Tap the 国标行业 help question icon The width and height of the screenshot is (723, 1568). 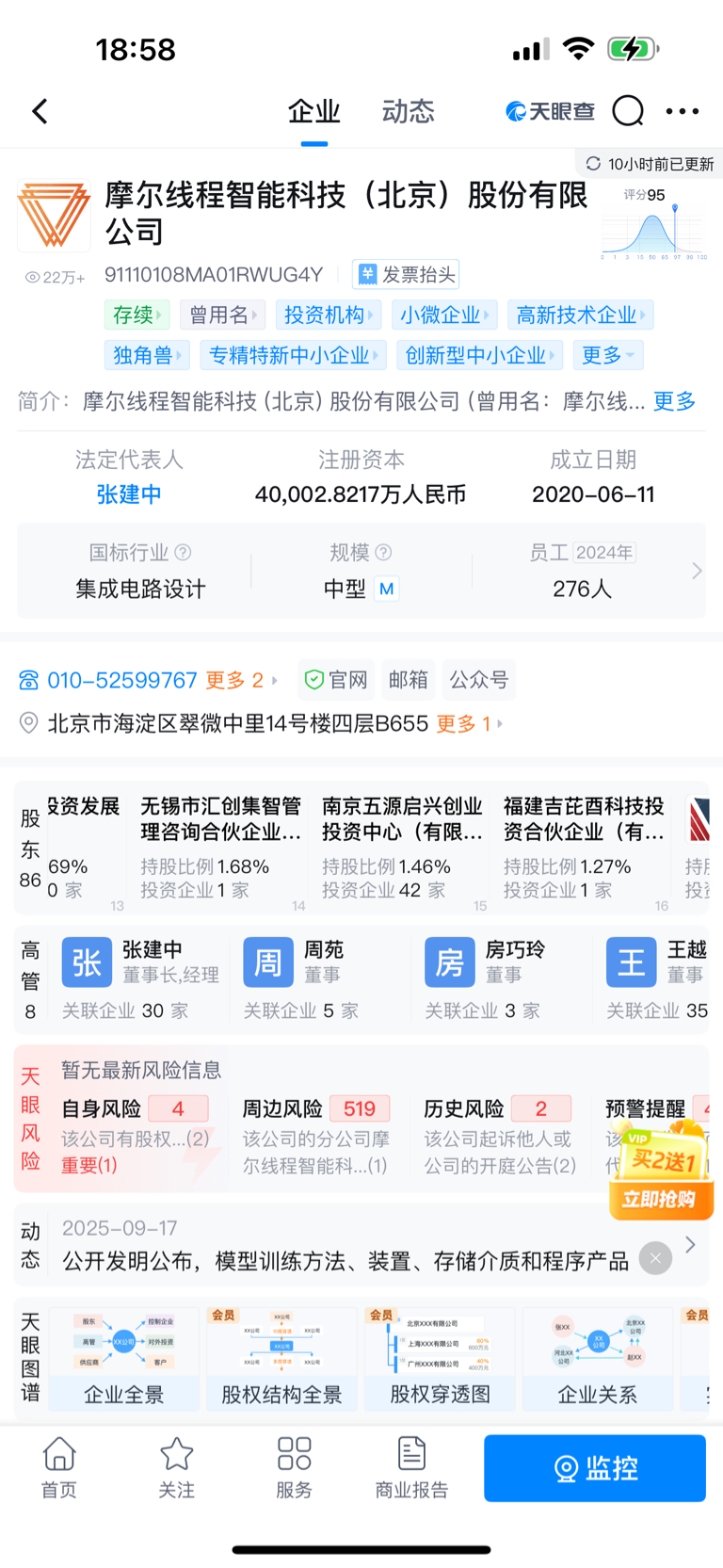coord(184,553)
